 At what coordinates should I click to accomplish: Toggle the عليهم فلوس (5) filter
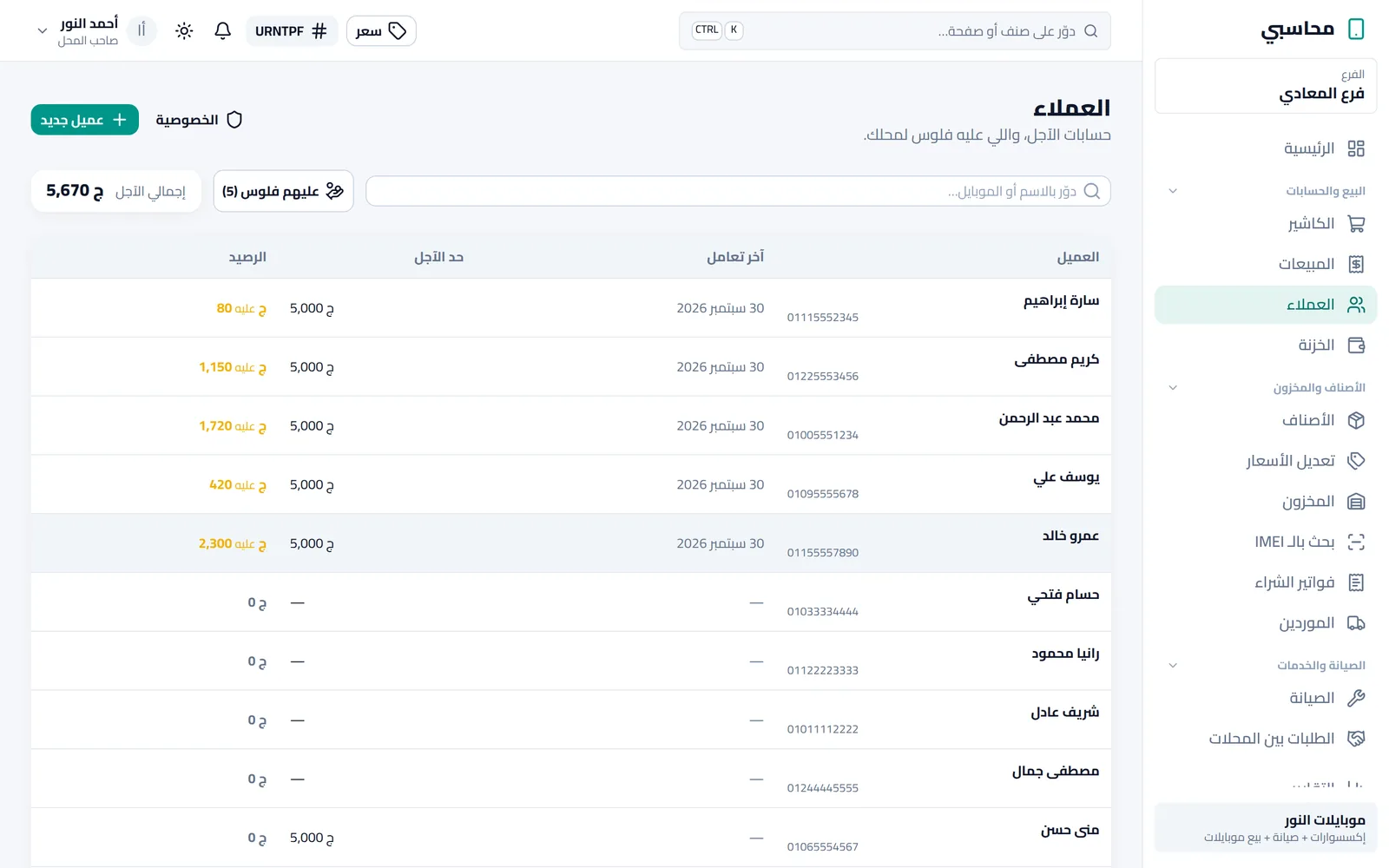coord(283,191)
